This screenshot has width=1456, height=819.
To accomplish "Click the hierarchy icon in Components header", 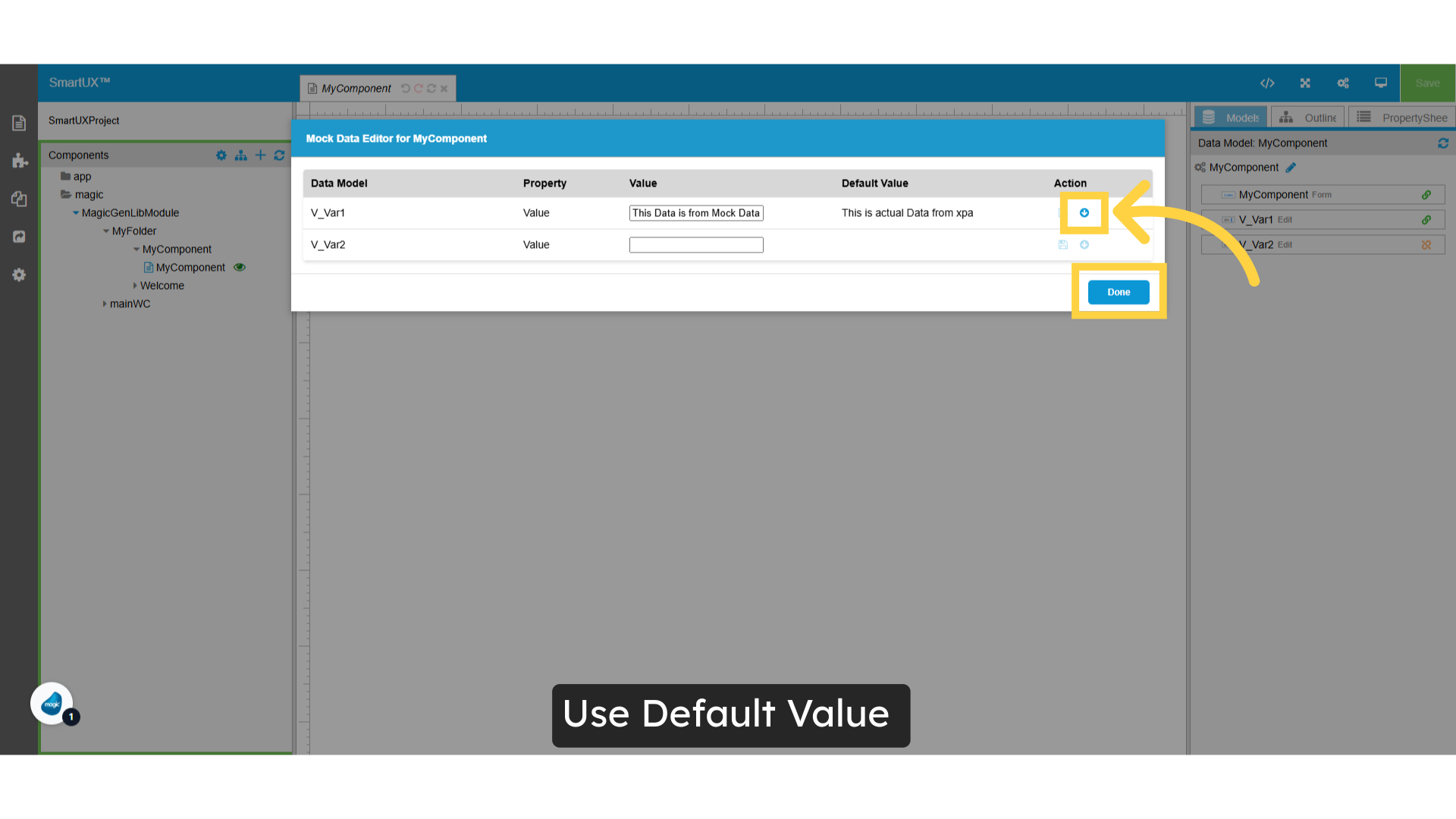I will (240, 155).
